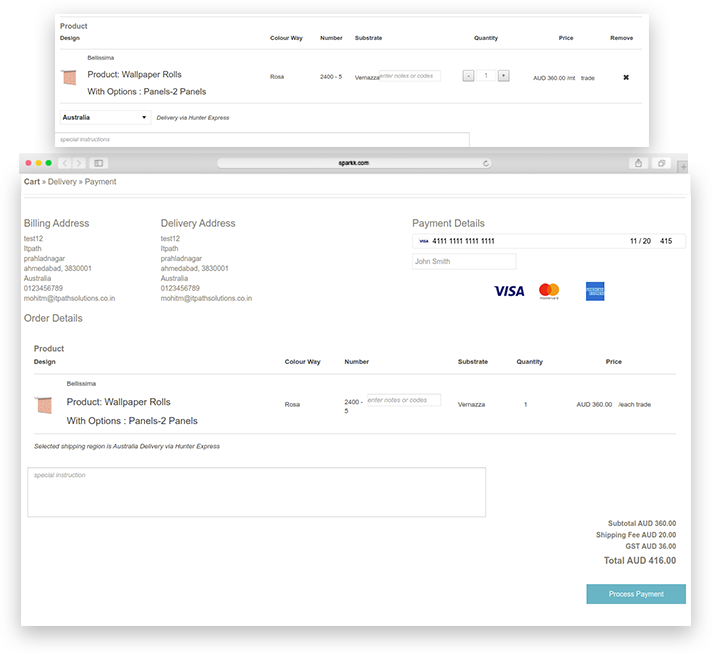
Task: Click the browser forward arrow
Action: 79,163
